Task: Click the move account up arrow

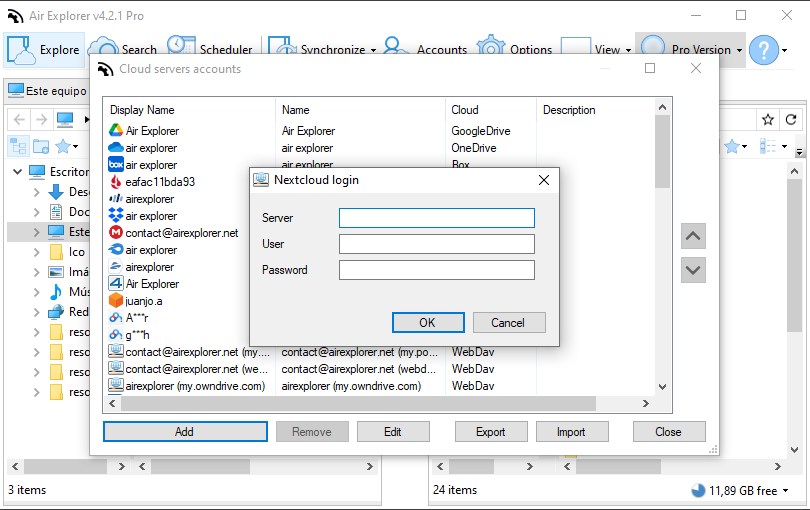Action: (693, 236)
